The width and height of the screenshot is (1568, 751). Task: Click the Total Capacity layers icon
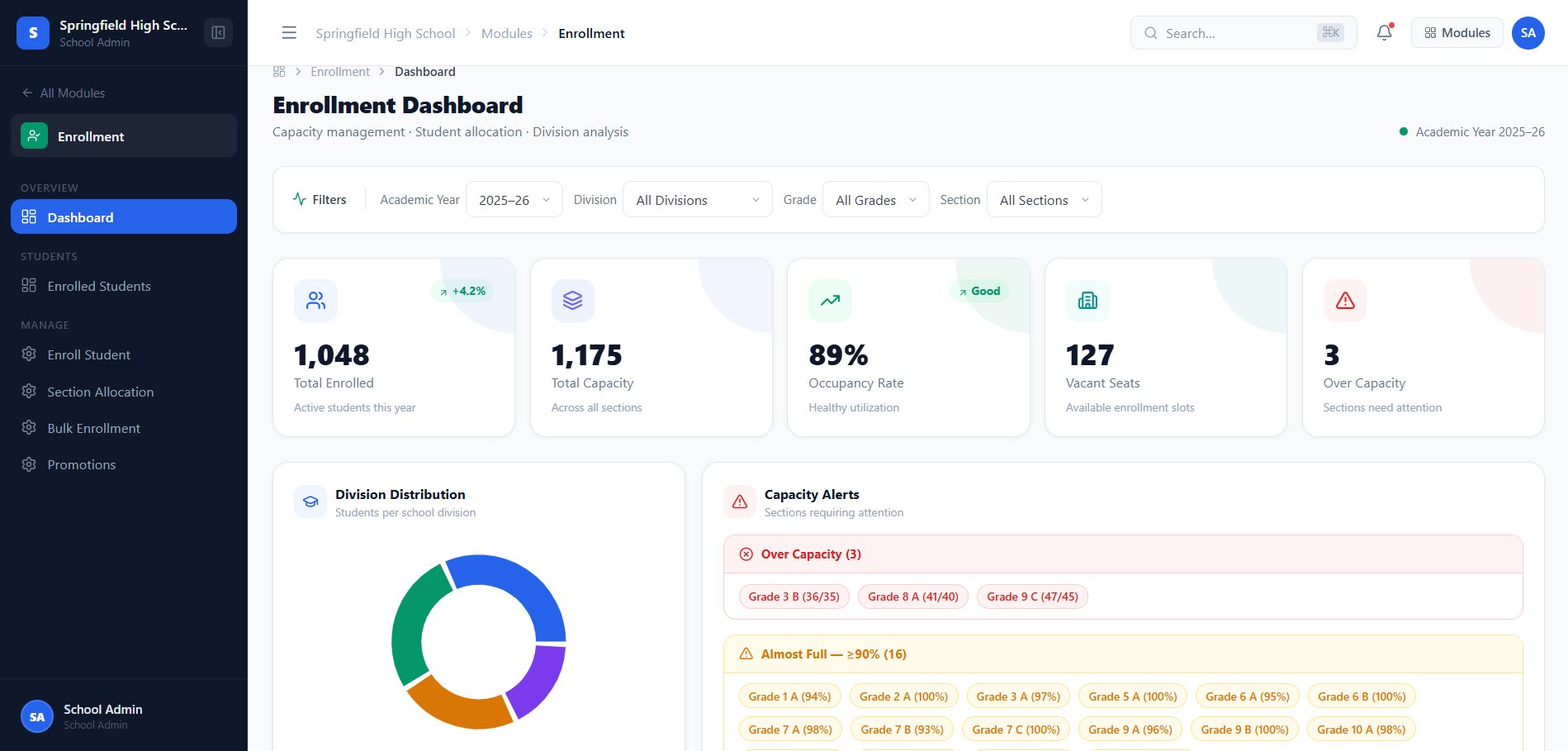tap(573, 301)
